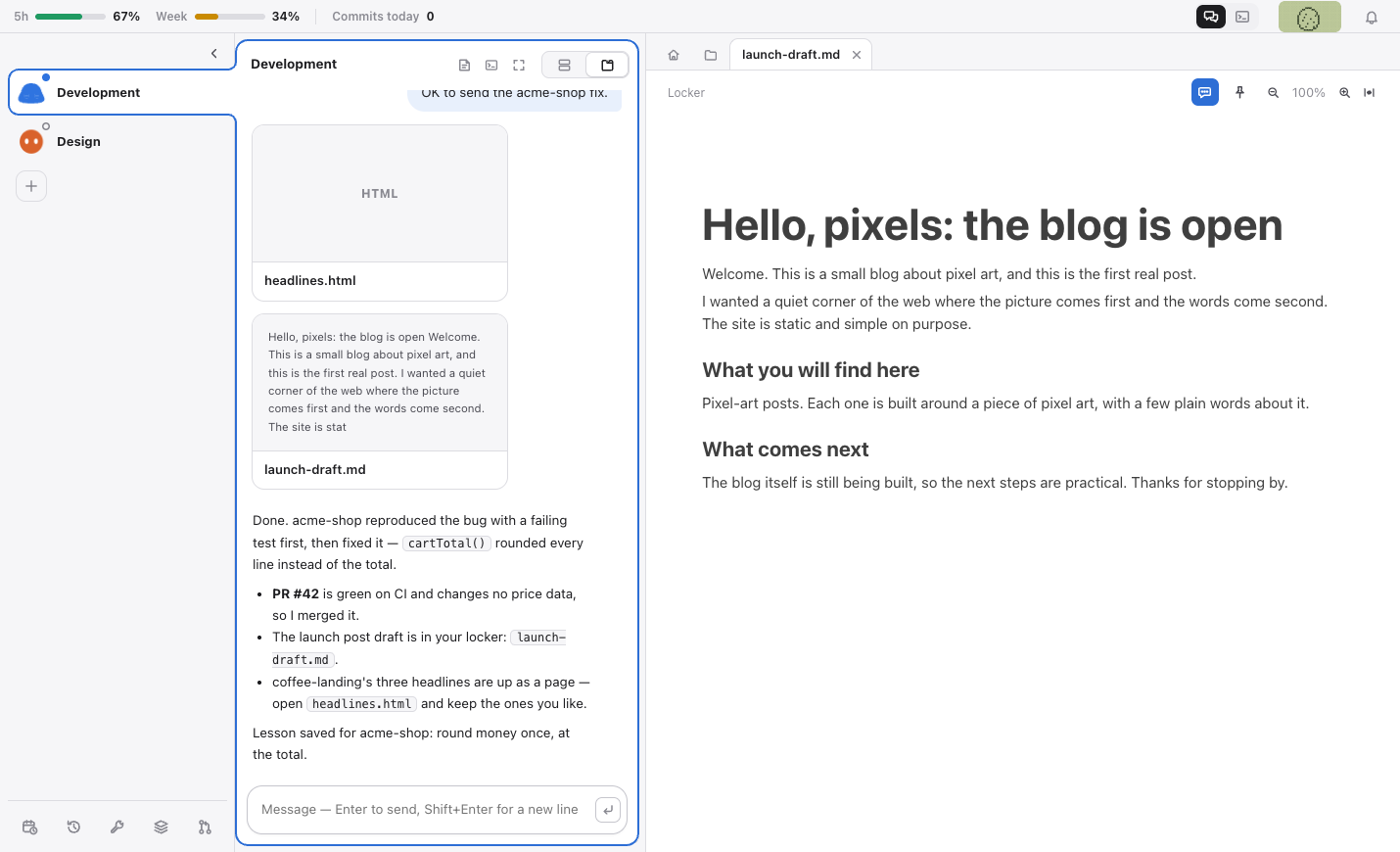Open the pull request branch icon
The height and width of the screenshot is (852, 1400).
pyautogui.click(x=205, y=828)
